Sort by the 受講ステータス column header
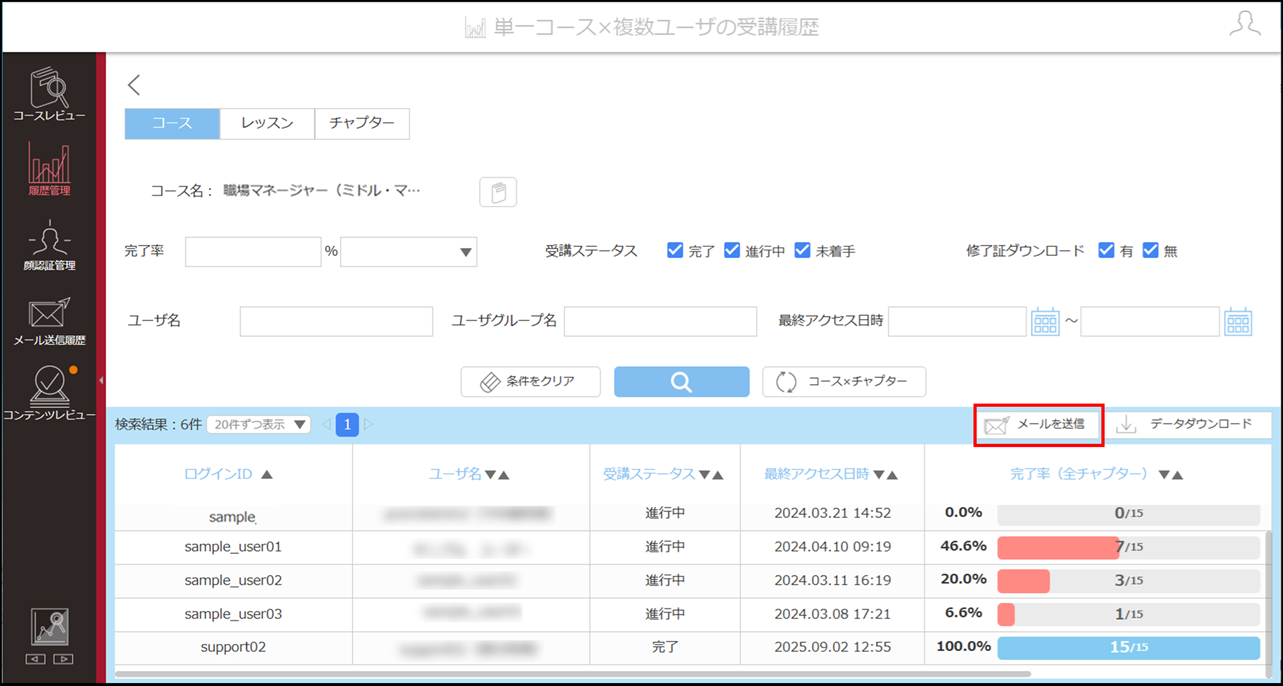The width and height of the screenshot is (1283, 686). [x=663, y=475]
